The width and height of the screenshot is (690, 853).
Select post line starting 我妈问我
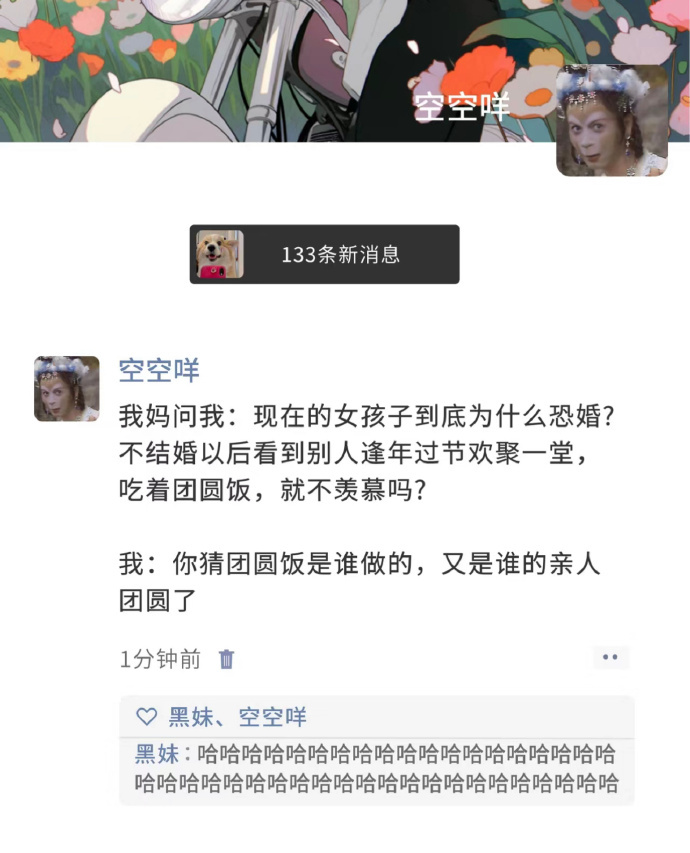point(367,416)
